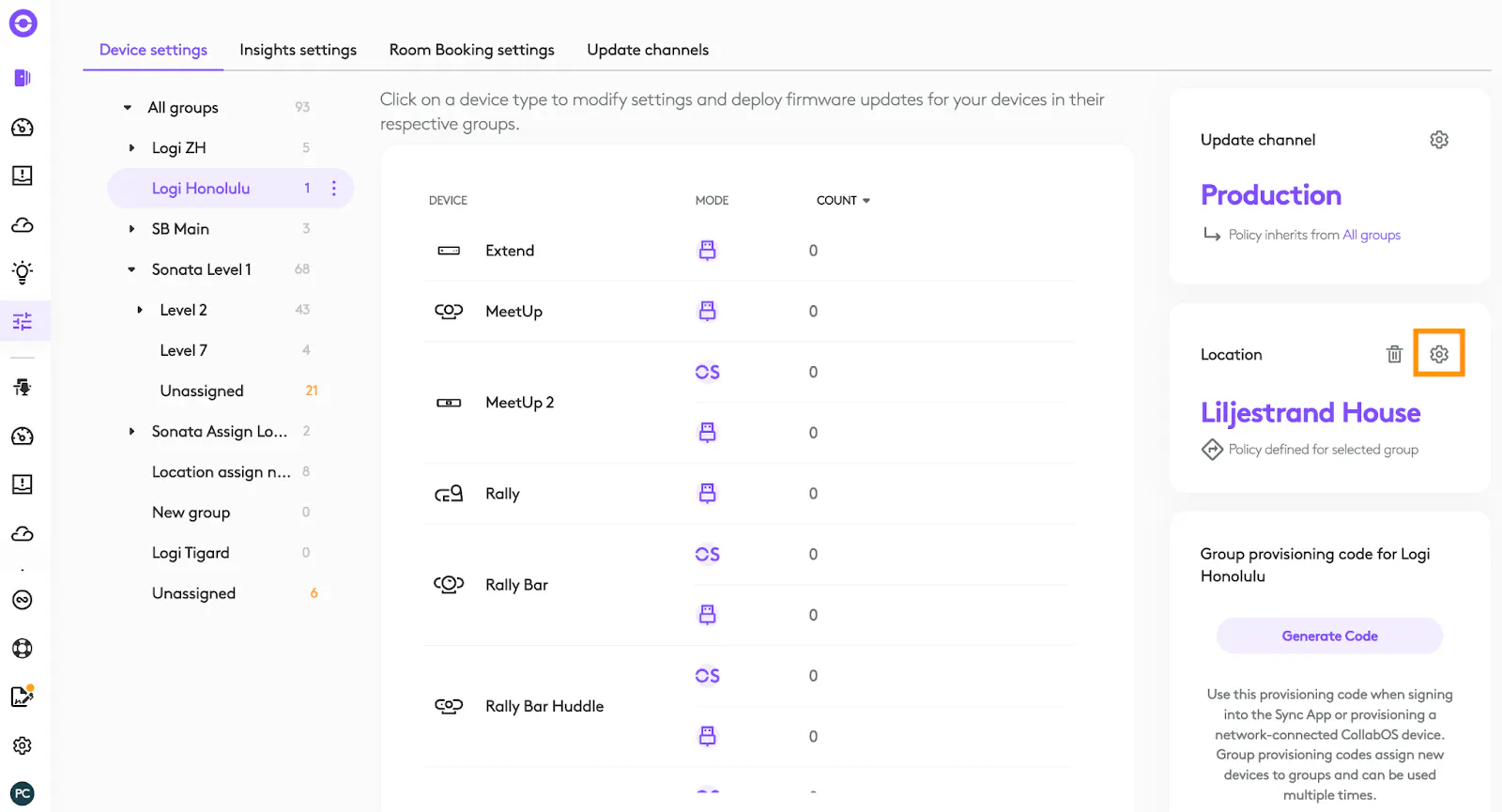Expand the Logi ZH group

(x=131, y=148)
